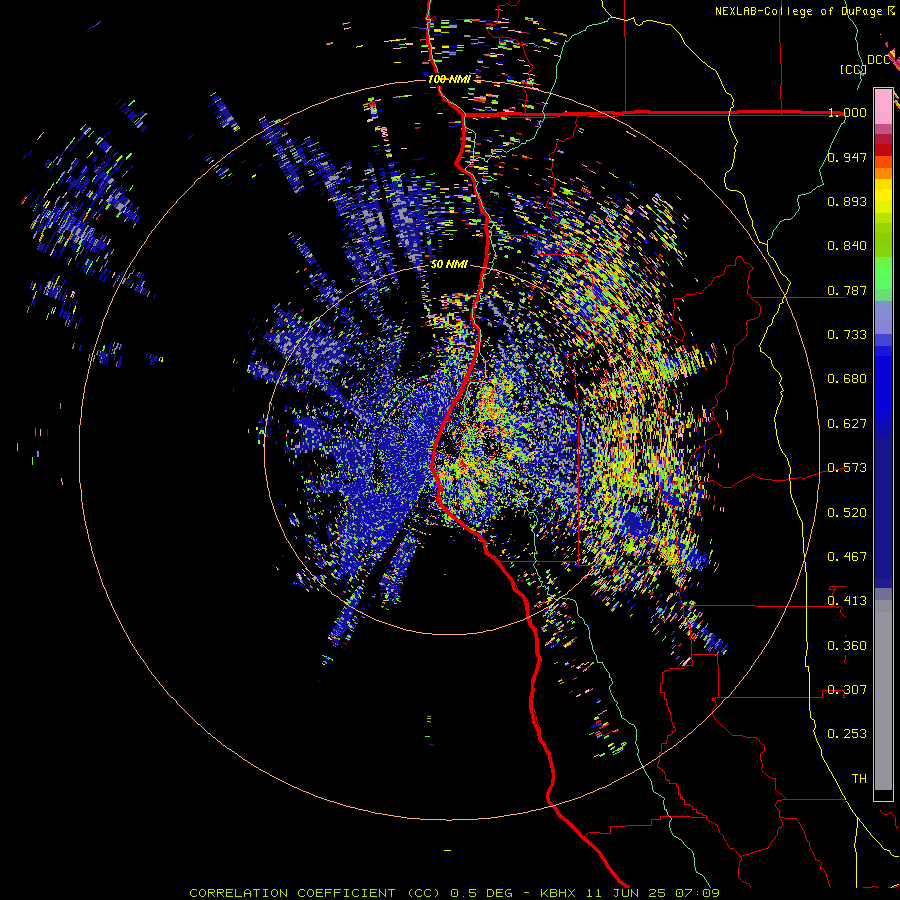Viewport: 900px width, 900px height.
Task: Select the 0.840 color scale value
Action: (x=847, y=246)
